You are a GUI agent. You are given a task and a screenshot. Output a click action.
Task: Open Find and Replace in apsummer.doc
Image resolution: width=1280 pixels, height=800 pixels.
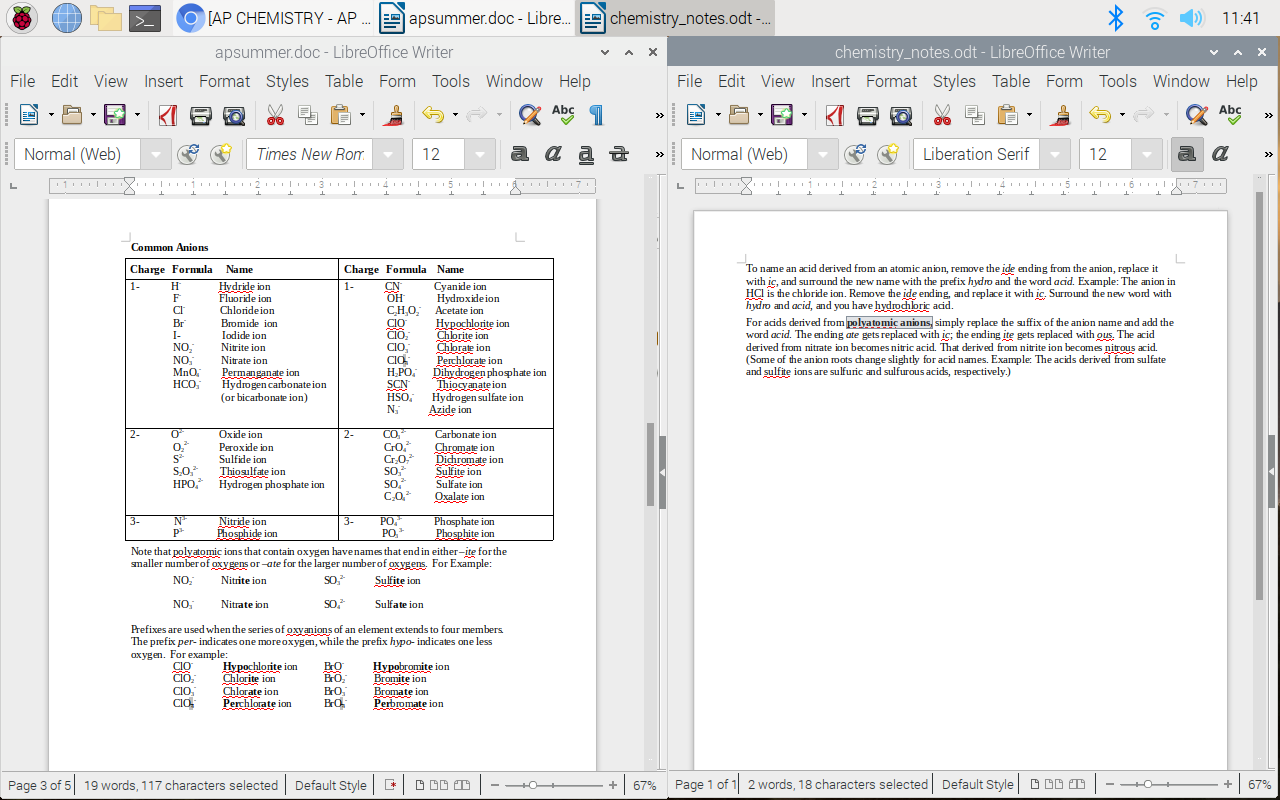528,115
